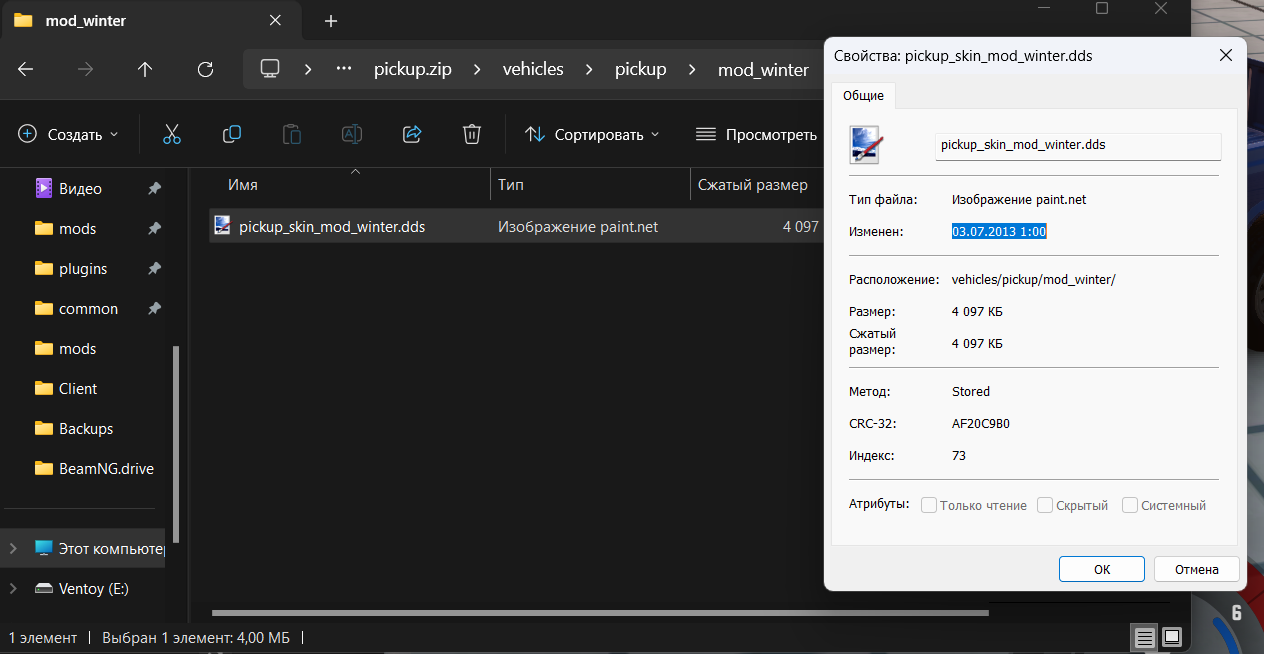Click Отмена in the Properties dialog

(x=1197, y=569)
